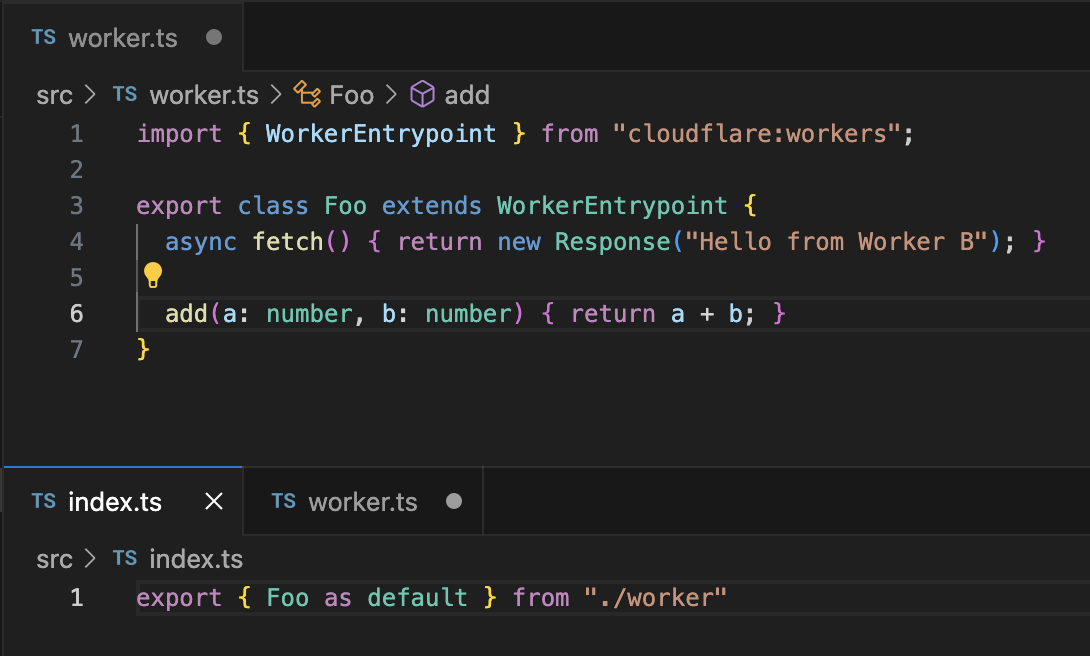
Task: Click the TS icon in the worker.ts breadcrumb
Action: (125, 94)
